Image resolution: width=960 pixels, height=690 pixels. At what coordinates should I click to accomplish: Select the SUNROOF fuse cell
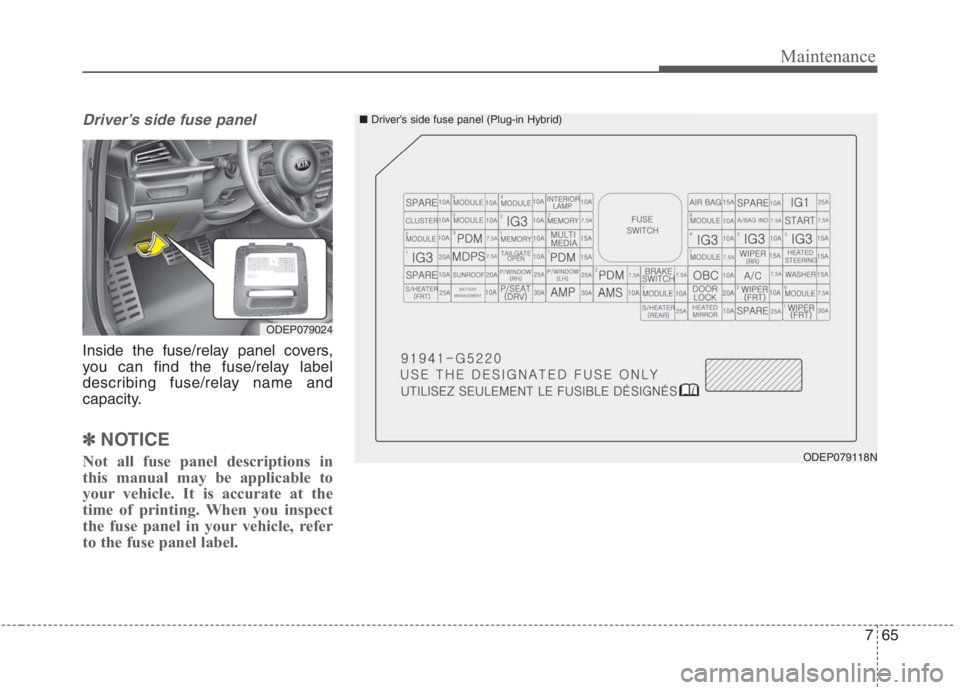[468, 275]
